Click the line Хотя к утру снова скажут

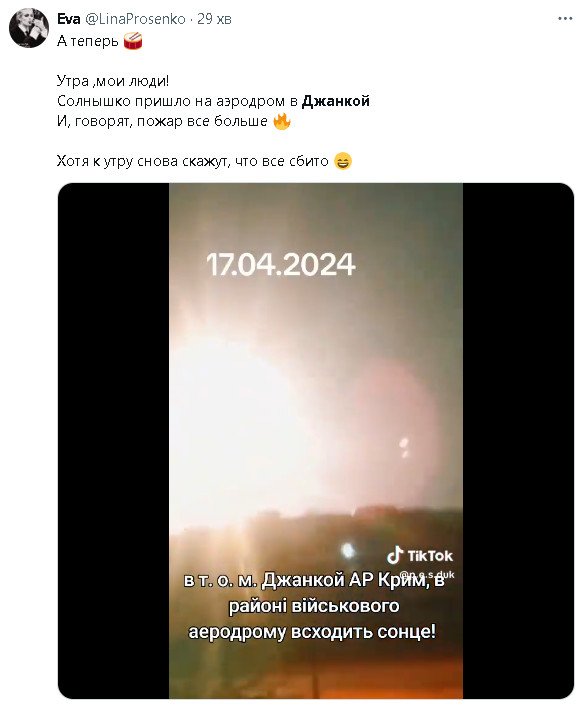point(192,161)
